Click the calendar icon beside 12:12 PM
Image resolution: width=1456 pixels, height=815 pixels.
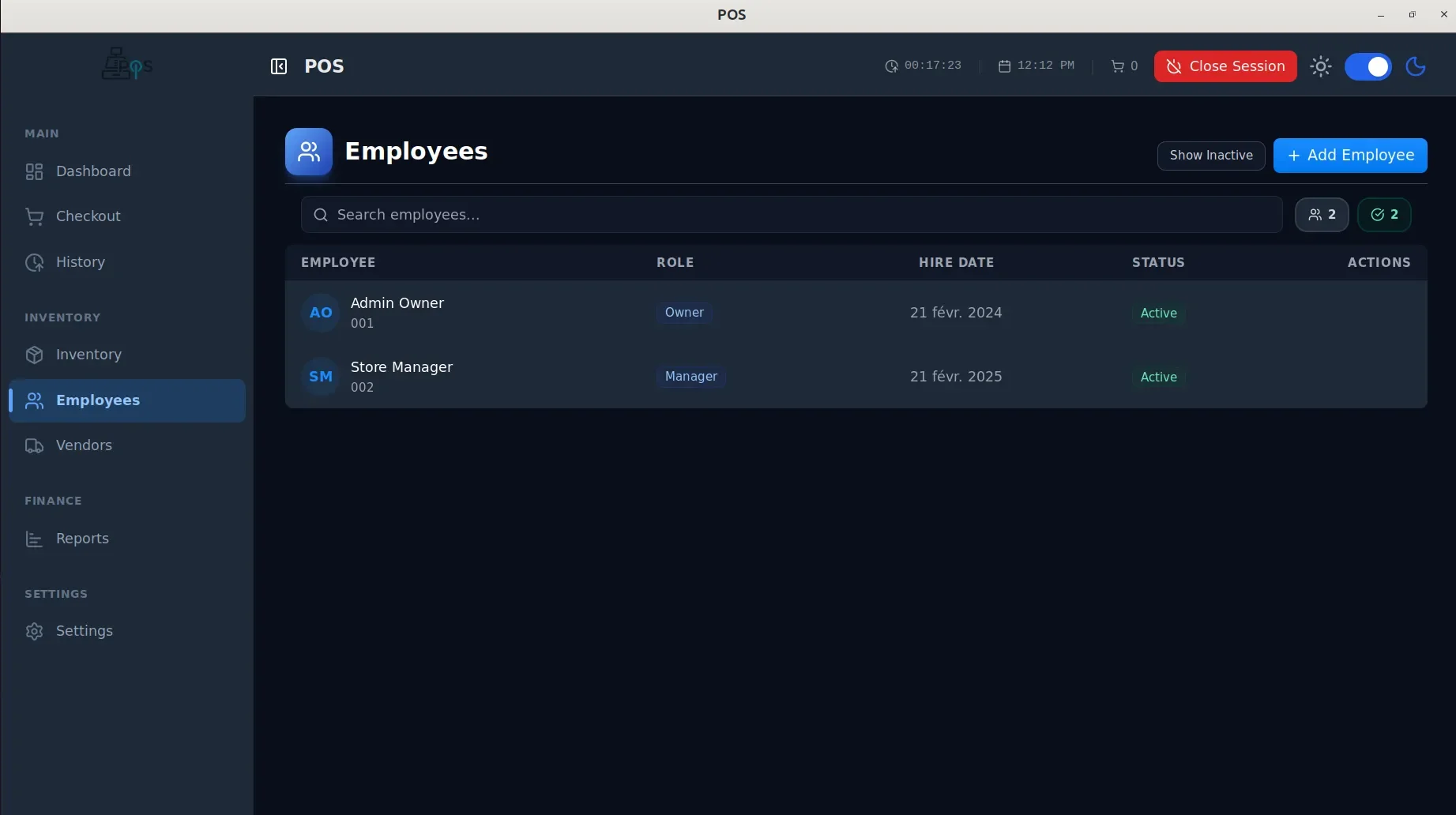point(1004,66)
